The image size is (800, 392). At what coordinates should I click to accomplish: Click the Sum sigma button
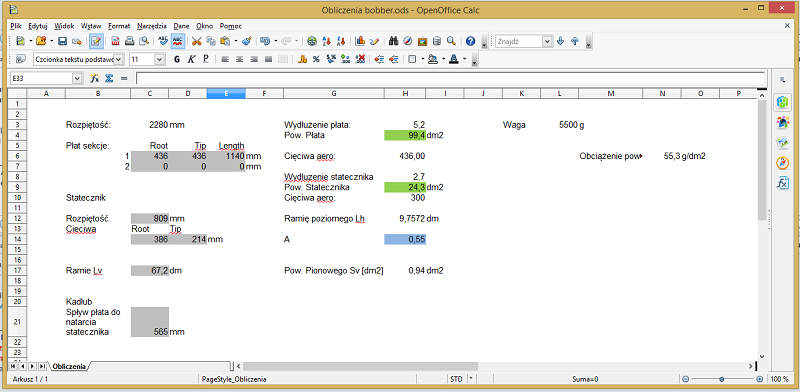coord(109,78)
